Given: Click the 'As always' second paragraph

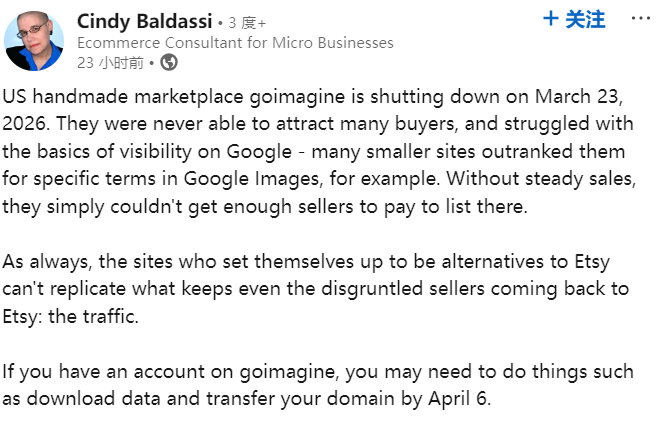Looking at the screenshot, I should (320, 289).
